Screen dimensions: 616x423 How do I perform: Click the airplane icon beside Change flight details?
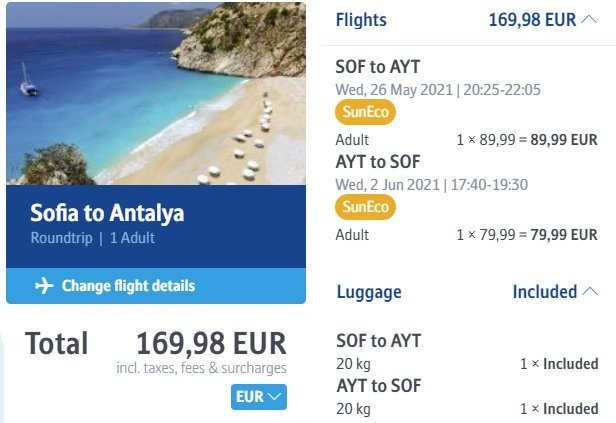tap(44, 286)
